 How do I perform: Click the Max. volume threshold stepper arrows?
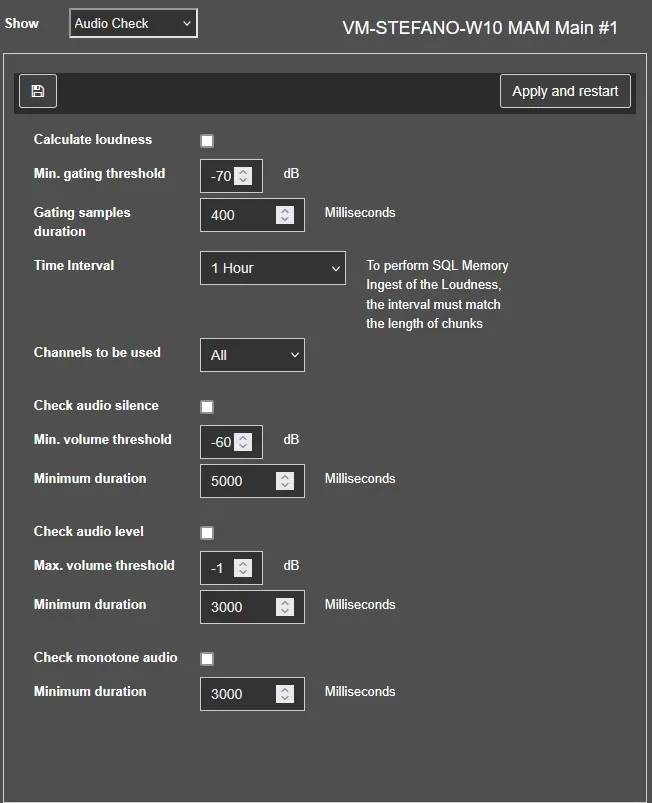point(243,568)
